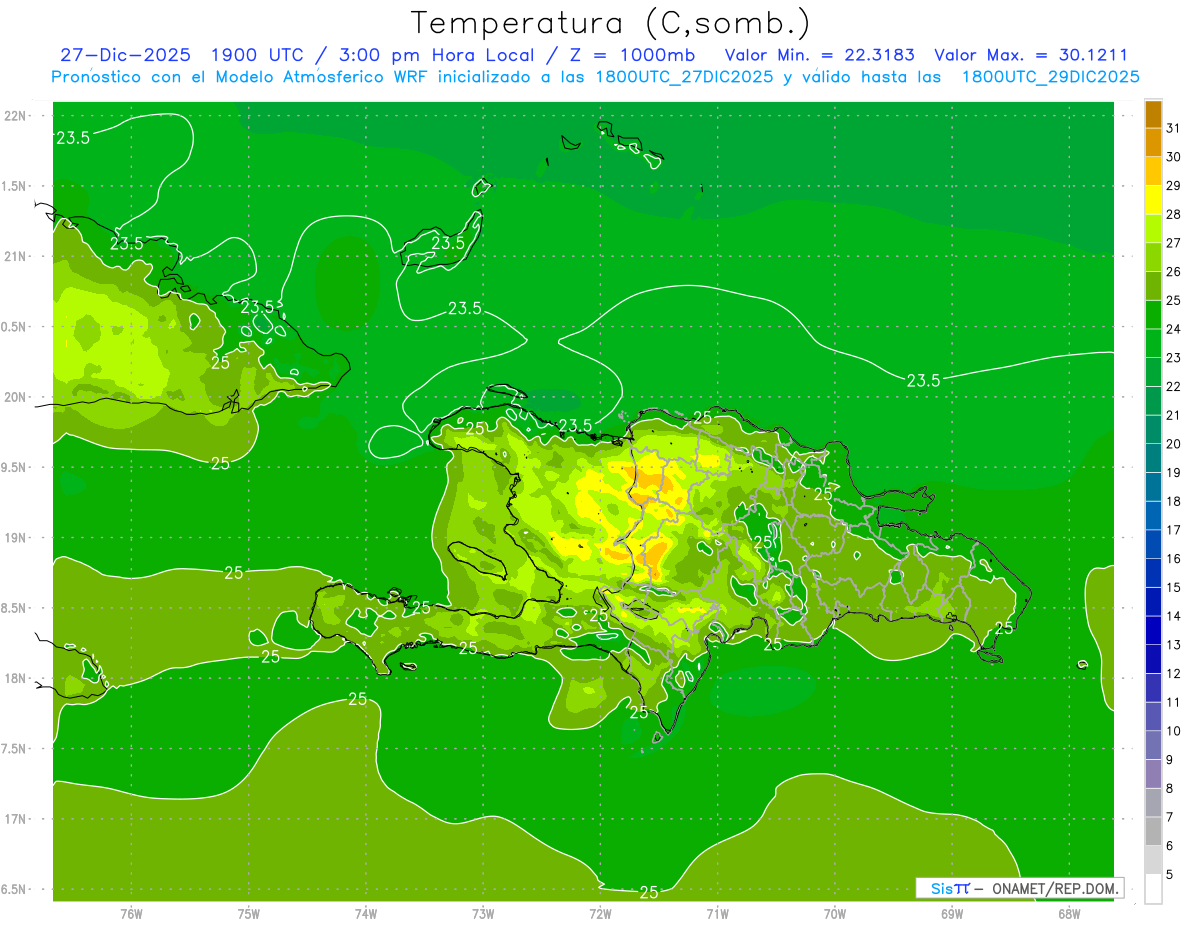Click the color scale label '14'
The height and width of the screenshot is (927, 1200).
(x=1173, y=616)
